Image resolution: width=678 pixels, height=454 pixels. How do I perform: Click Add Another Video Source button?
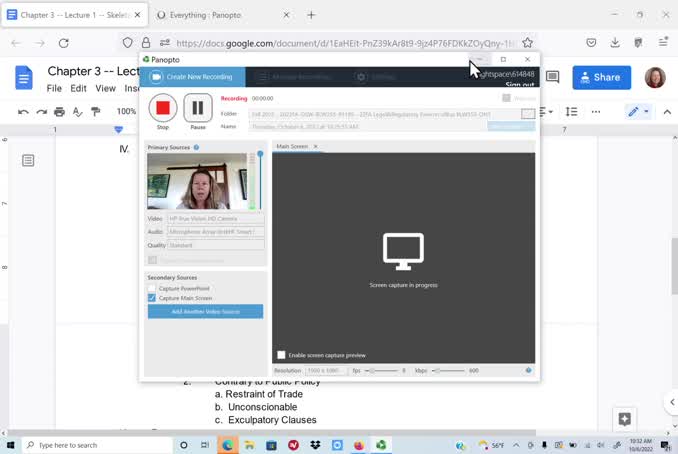[x=205, y=312]
